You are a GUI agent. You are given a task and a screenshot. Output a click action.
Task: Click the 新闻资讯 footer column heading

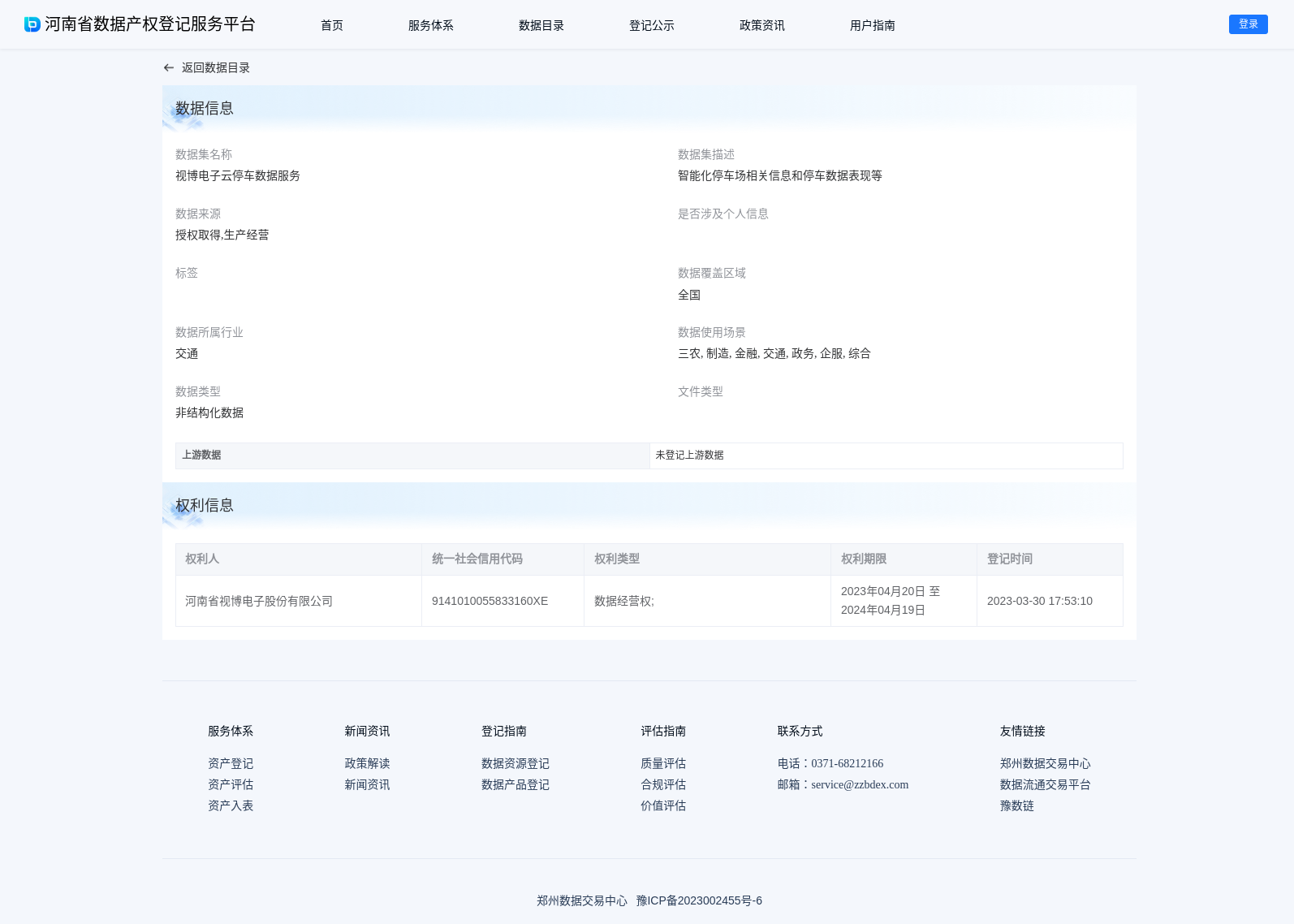[367, 731]
